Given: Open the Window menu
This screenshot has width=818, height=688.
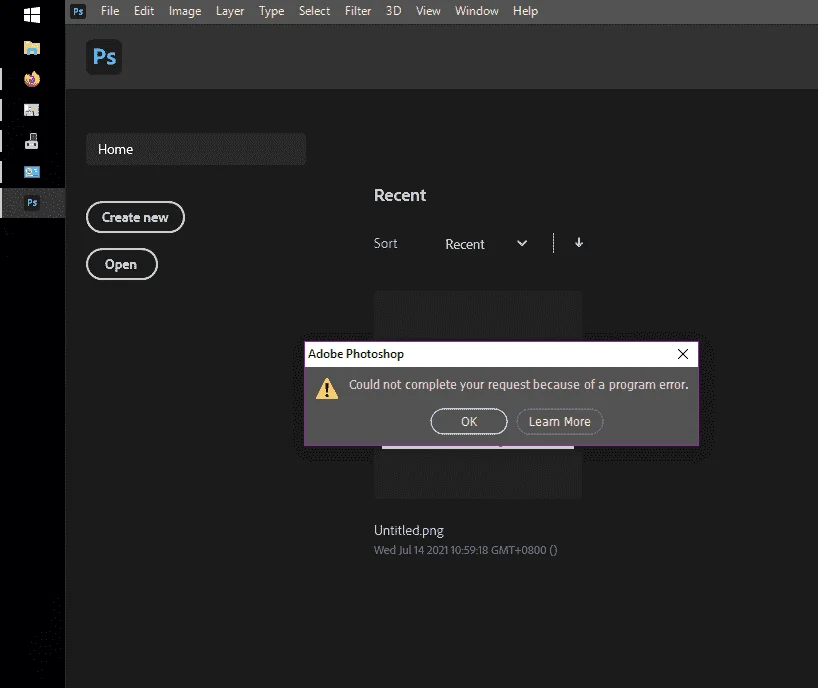Looking at the screenshot, I should click(477, 11).
